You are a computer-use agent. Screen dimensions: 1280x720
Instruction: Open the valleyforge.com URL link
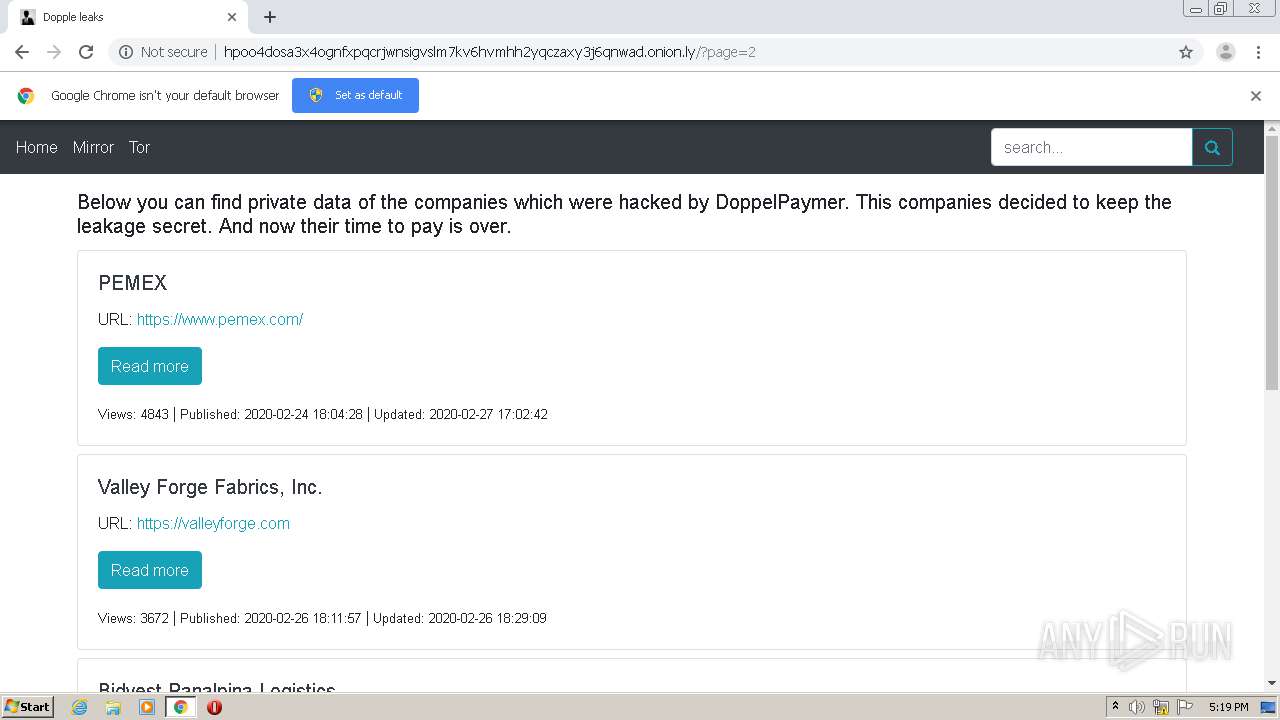click(x=213, y=523)
